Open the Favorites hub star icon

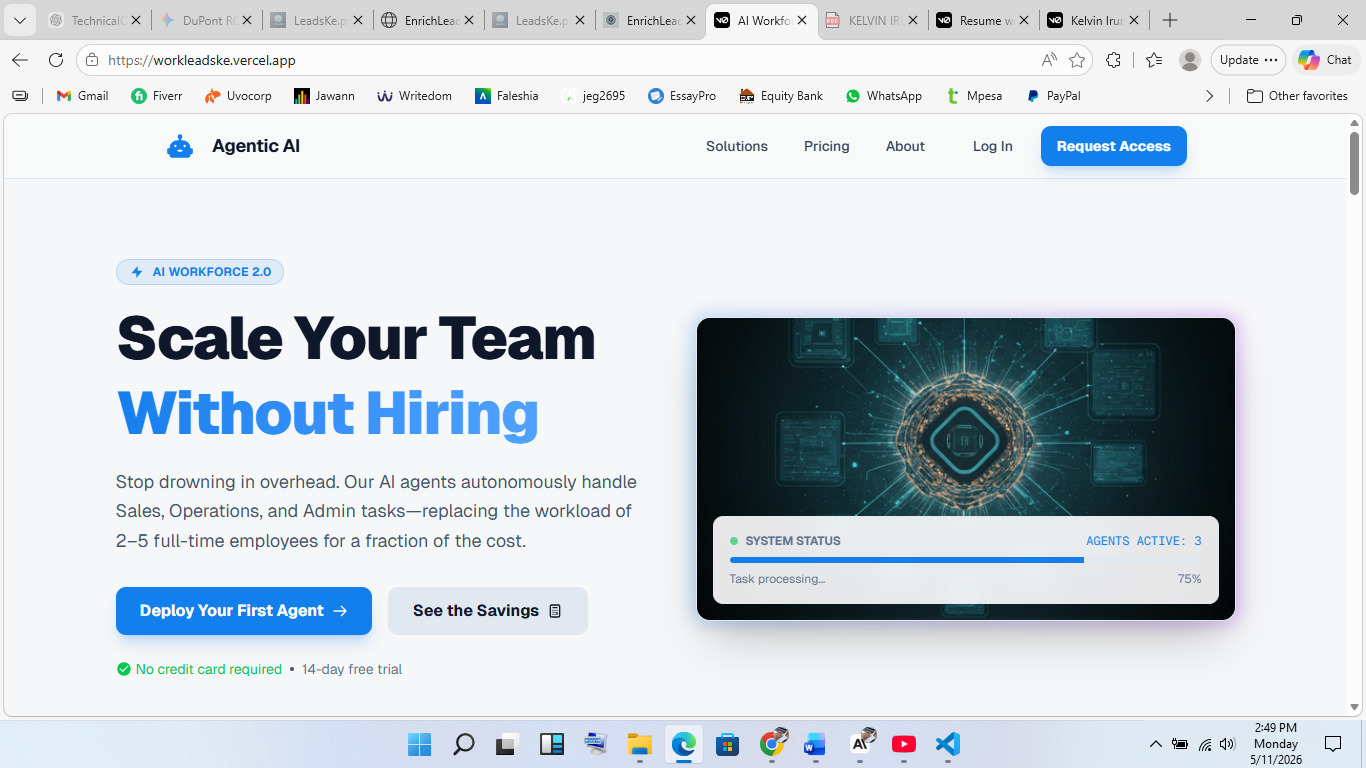(1154, 60)
